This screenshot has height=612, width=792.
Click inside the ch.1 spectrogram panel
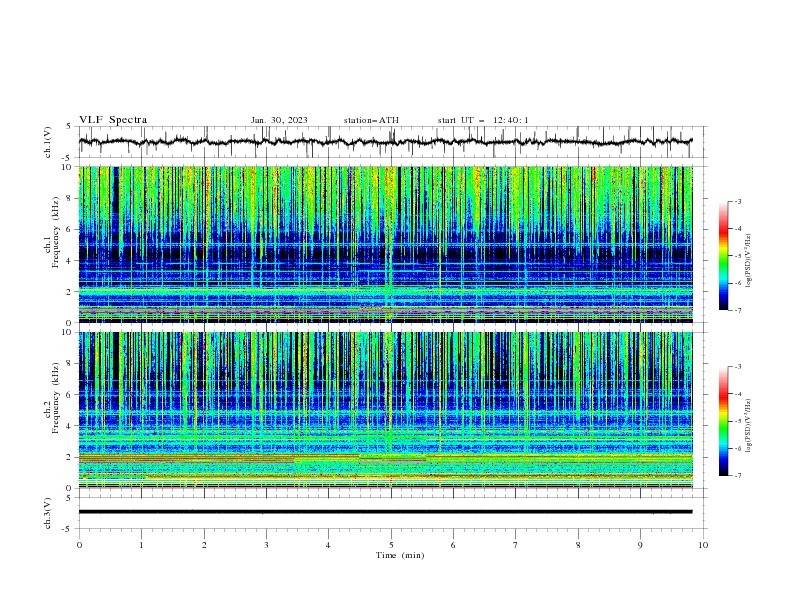pos(385,244)
